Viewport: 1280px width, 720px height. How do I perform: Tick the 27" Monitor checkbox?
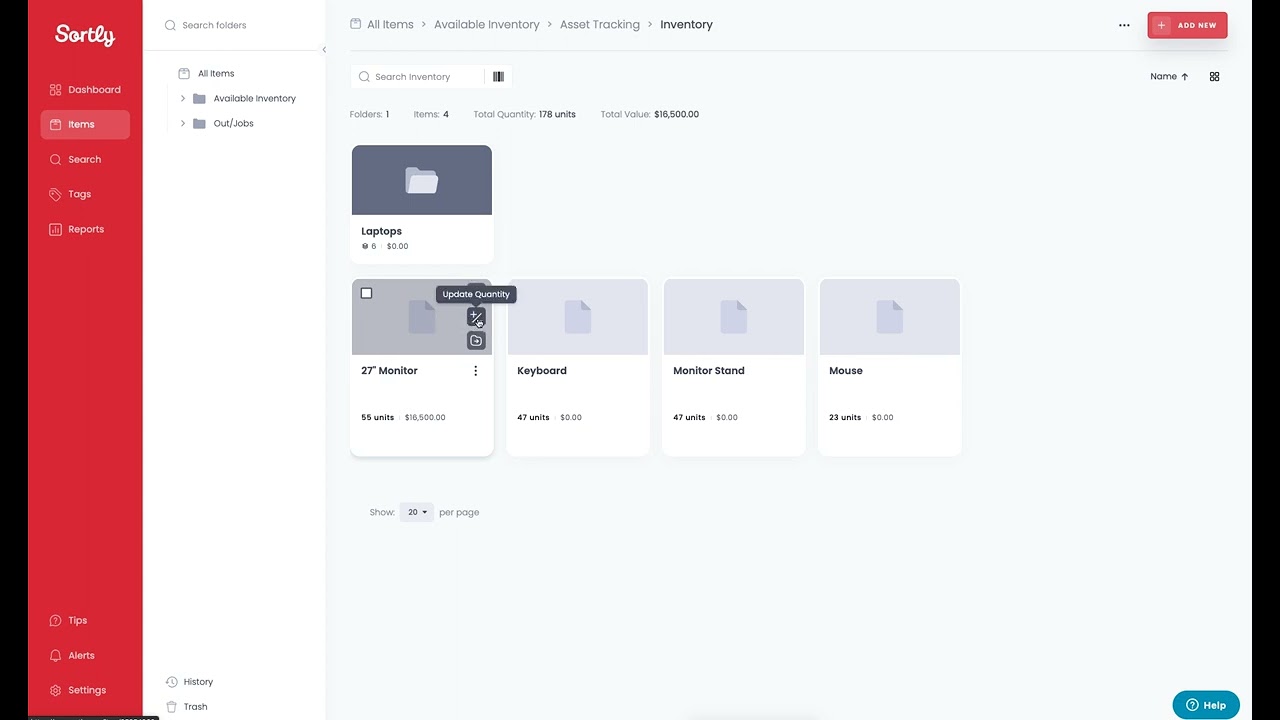[366, 293]
